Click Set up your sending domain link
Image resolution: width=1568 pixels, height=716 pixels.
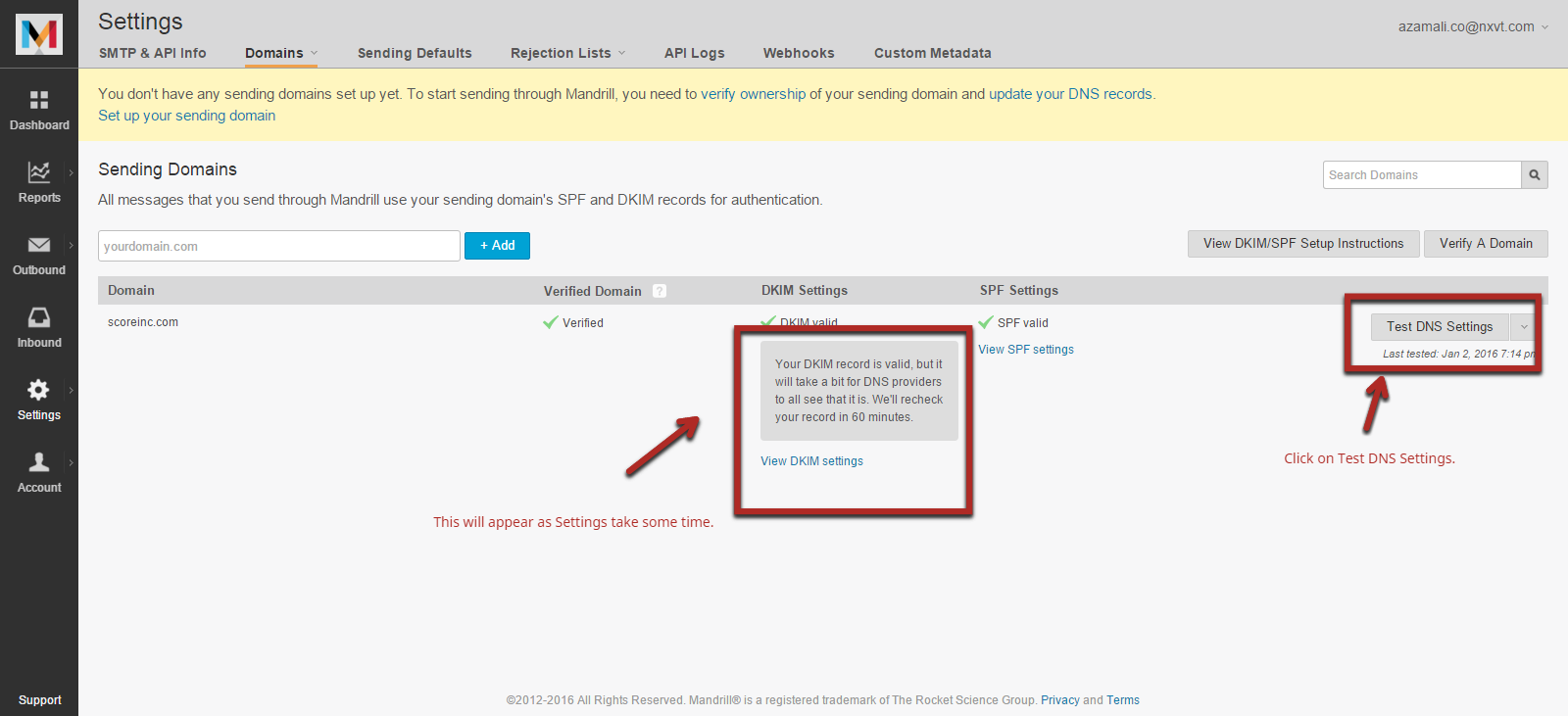186,116
